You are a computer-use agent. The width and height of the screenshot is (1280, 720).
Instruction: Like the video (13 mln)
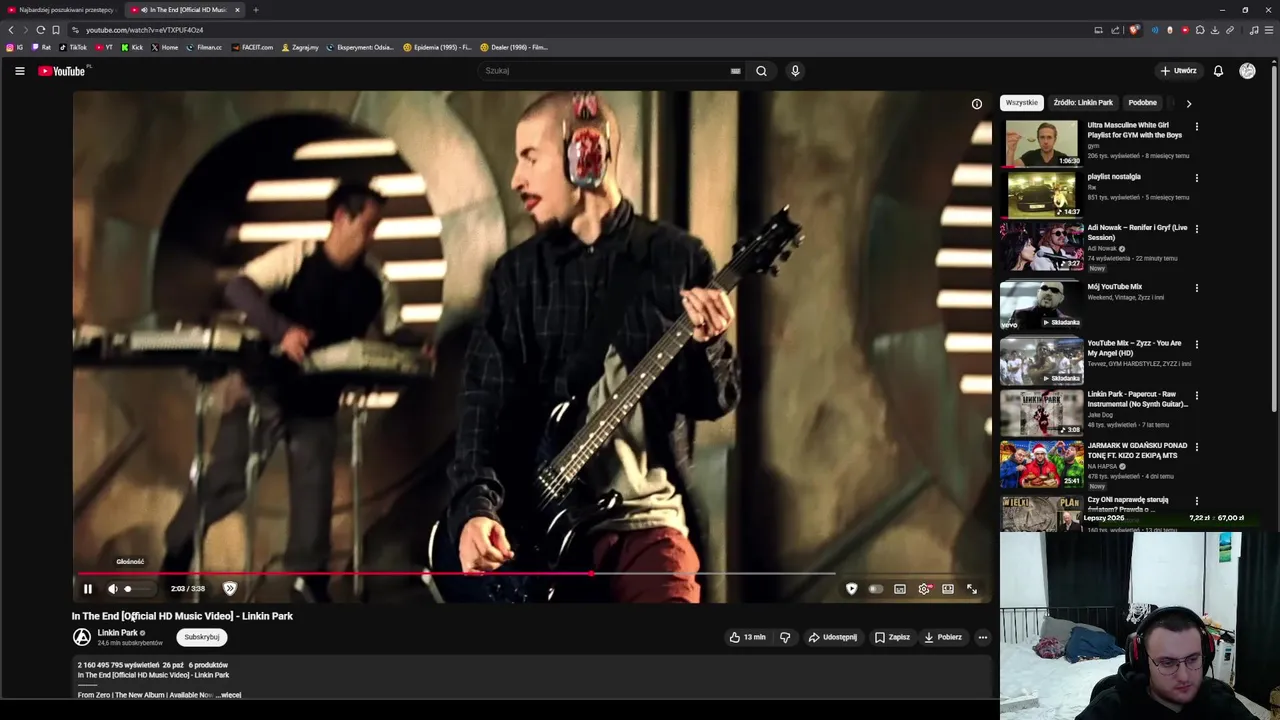pos(747,637)
